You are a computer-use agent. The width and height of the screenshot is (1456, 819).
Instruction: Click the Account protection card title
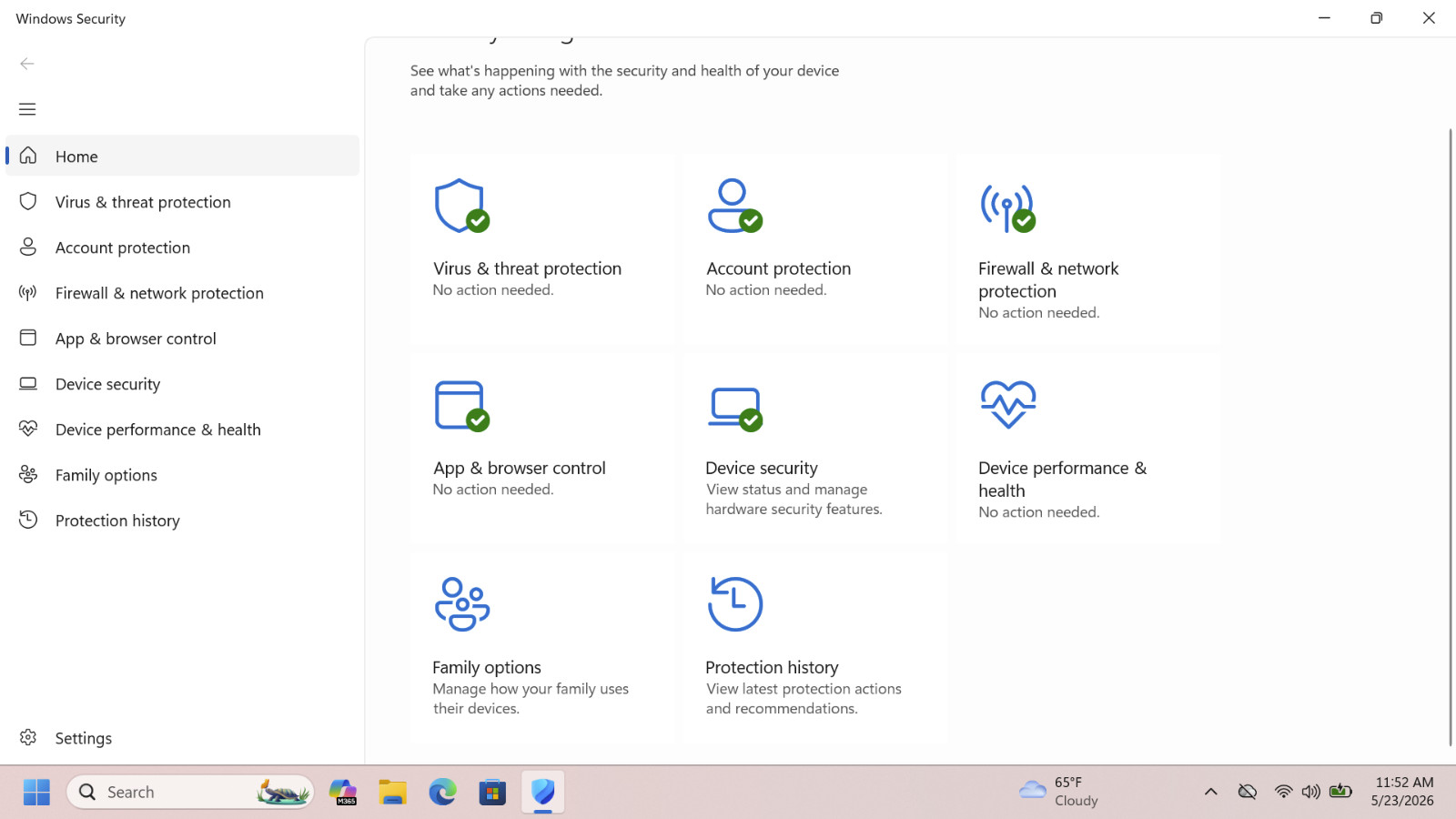[779, 268]
